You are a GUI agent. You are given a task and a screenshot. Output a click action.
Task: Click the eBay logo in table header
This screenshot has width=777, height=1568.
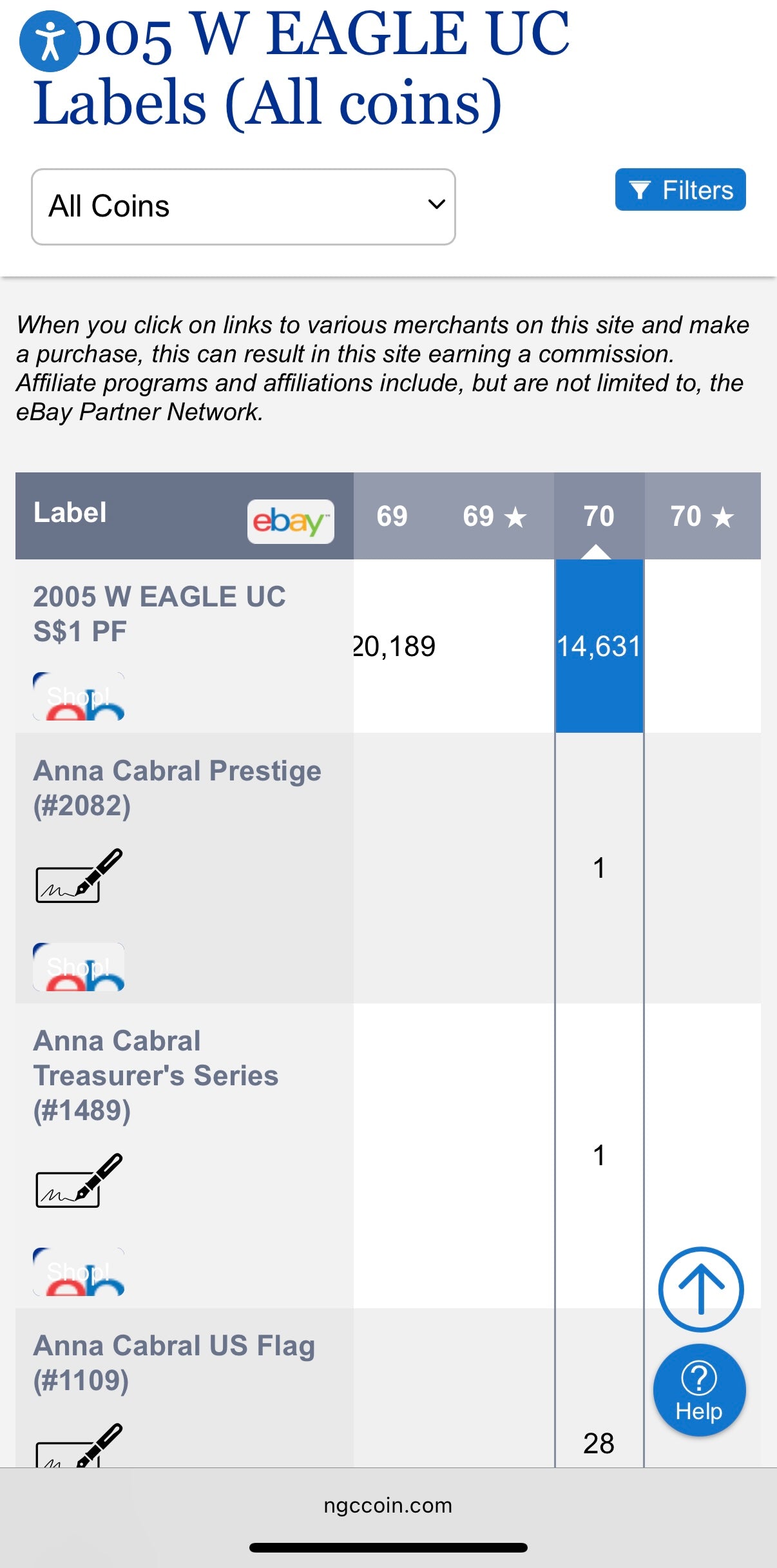point(290,521)
